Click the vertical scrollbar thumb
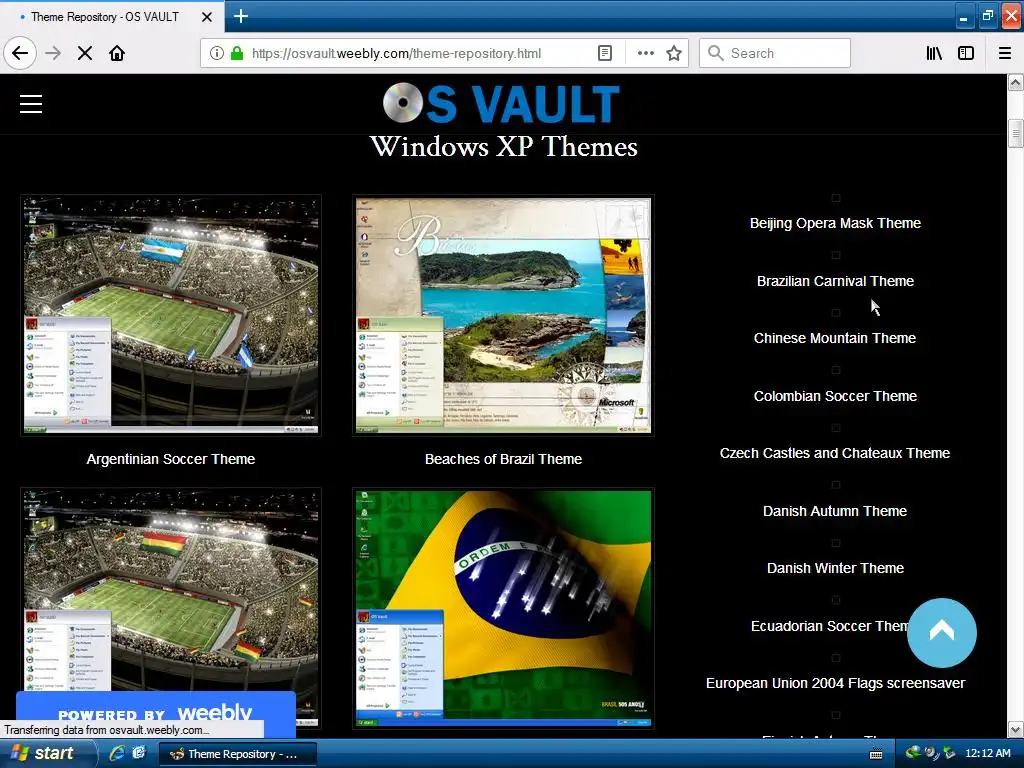This screenshot has width=1024, height=768. (x=1015, y=134)
